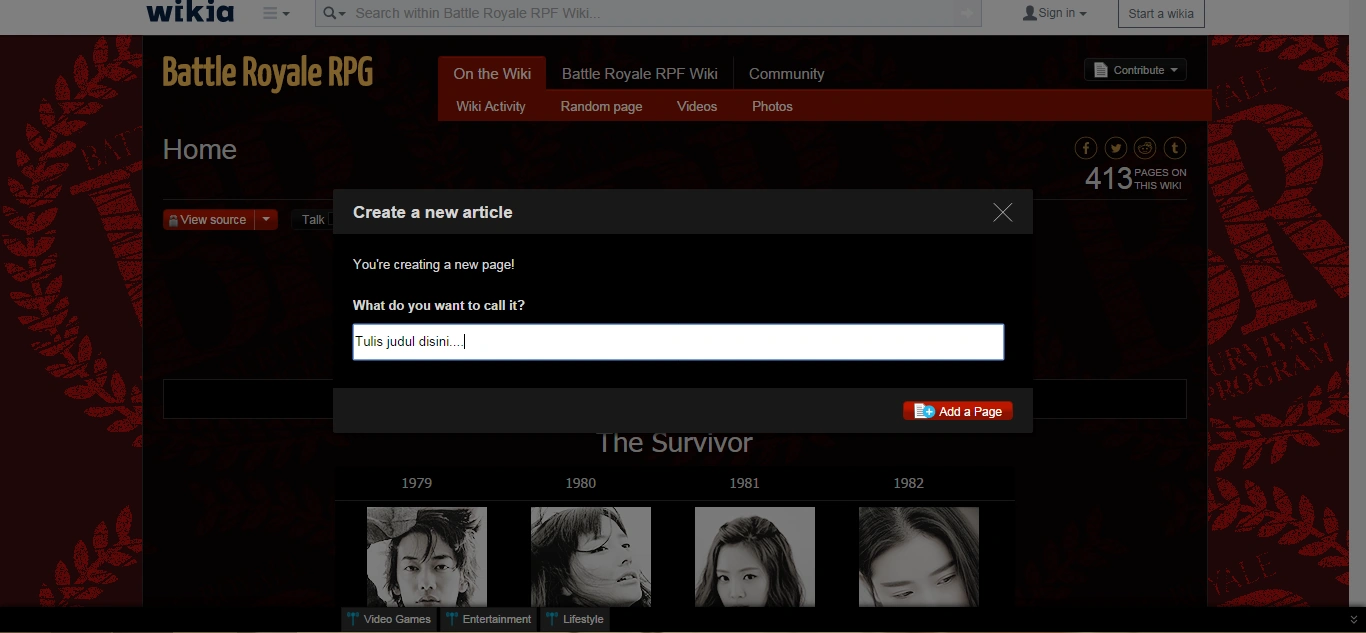Open Video Games hub in footer bar
This screenshot has height=633, width=1366.
389,619
